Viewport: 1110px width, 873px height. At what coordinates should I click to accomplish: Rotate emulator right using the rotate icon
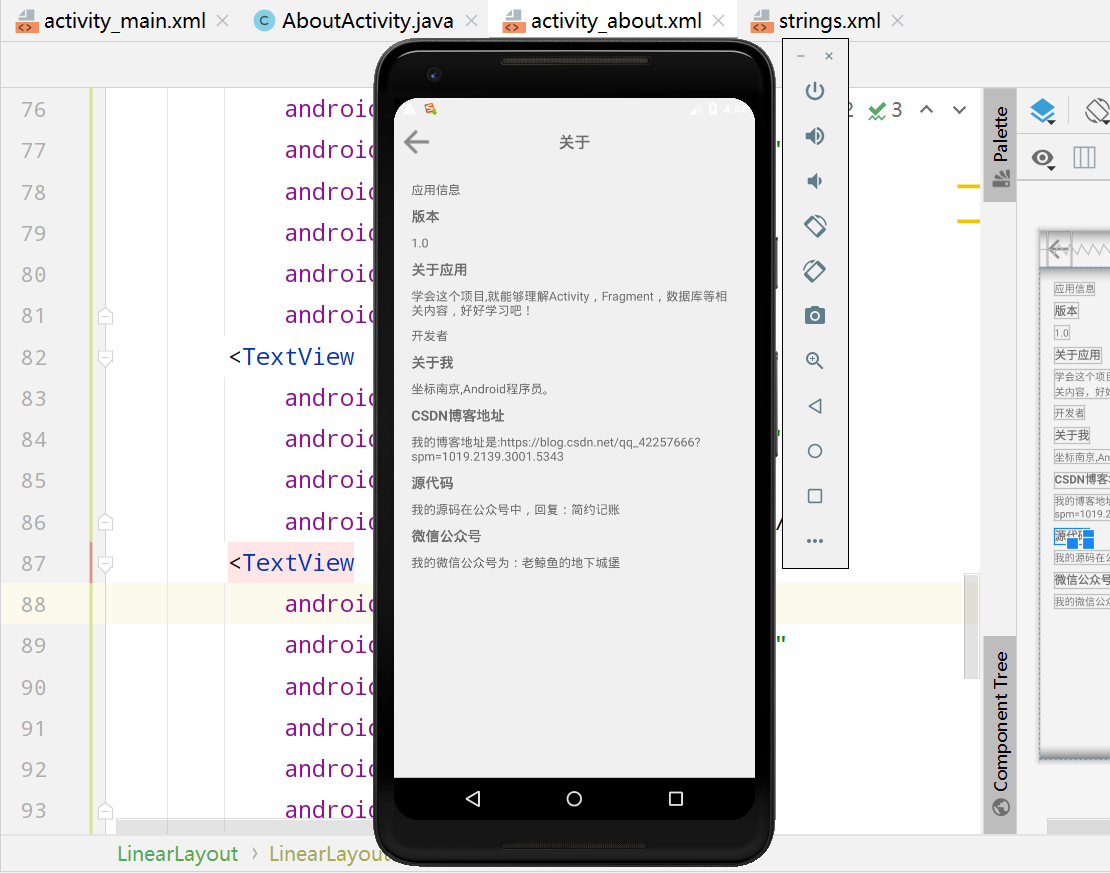click(815, 271)
